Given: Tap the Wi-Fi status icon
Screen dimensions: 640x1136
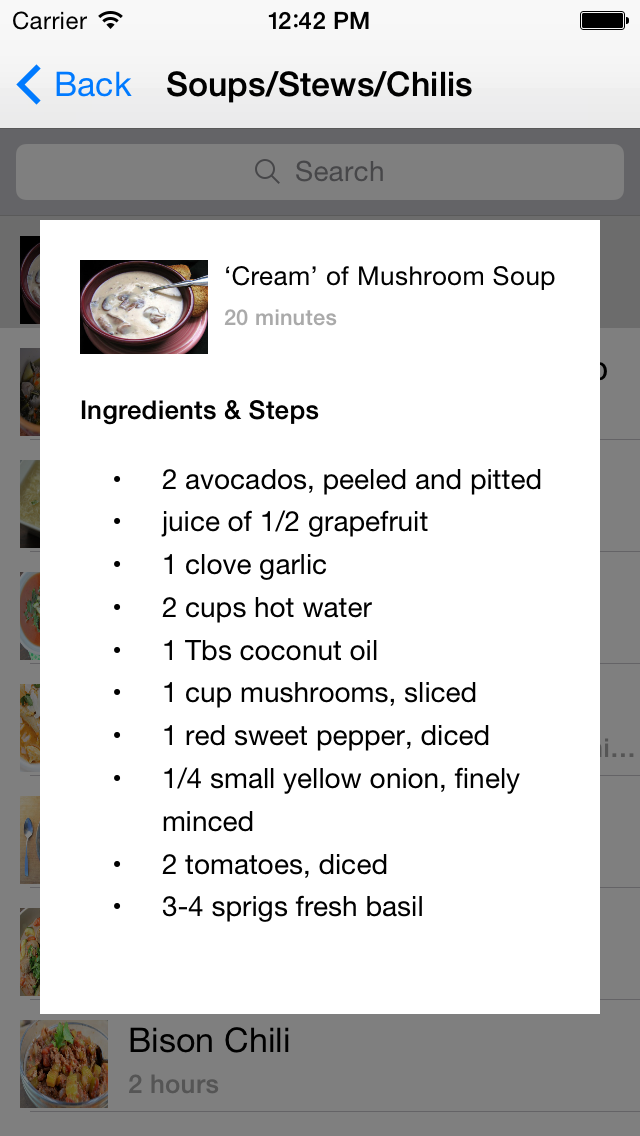Looking at the screenshot, I should pos(110,21).
